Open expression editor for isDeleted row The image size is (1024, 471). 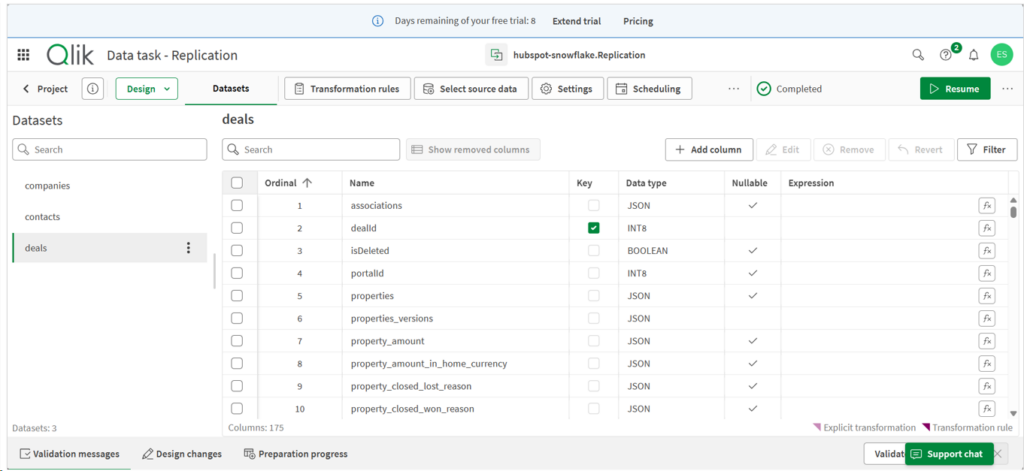click(x=986, y=251)
